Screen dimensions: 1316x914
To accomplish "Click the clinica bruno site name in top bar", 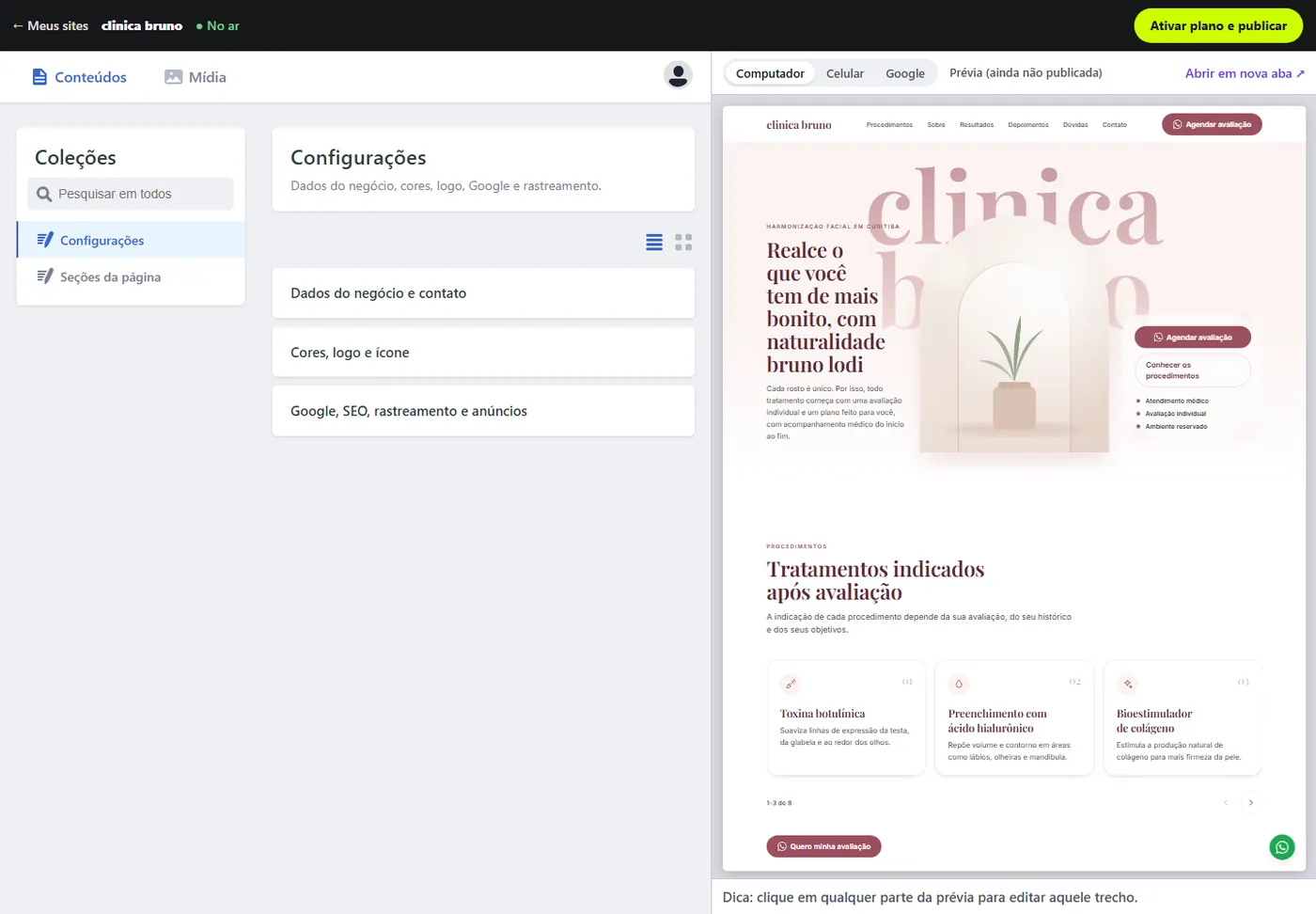I will [x=142, y=25].
